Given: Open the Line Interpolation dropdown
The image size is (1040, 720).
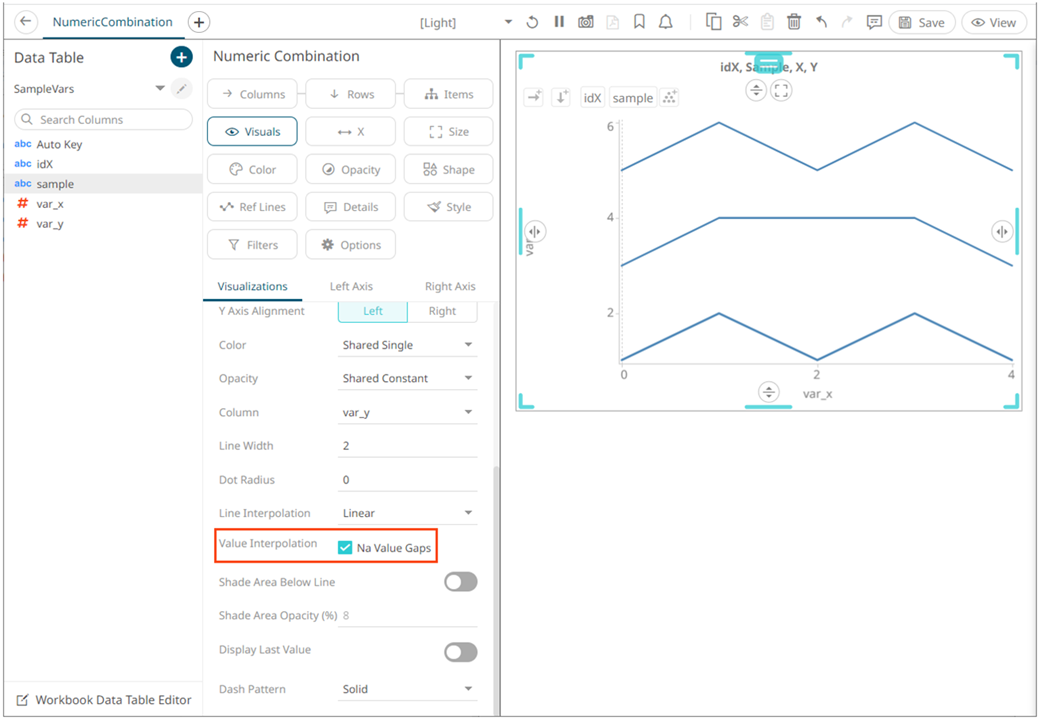Looking at the screenshot, I should coord(407,513).
